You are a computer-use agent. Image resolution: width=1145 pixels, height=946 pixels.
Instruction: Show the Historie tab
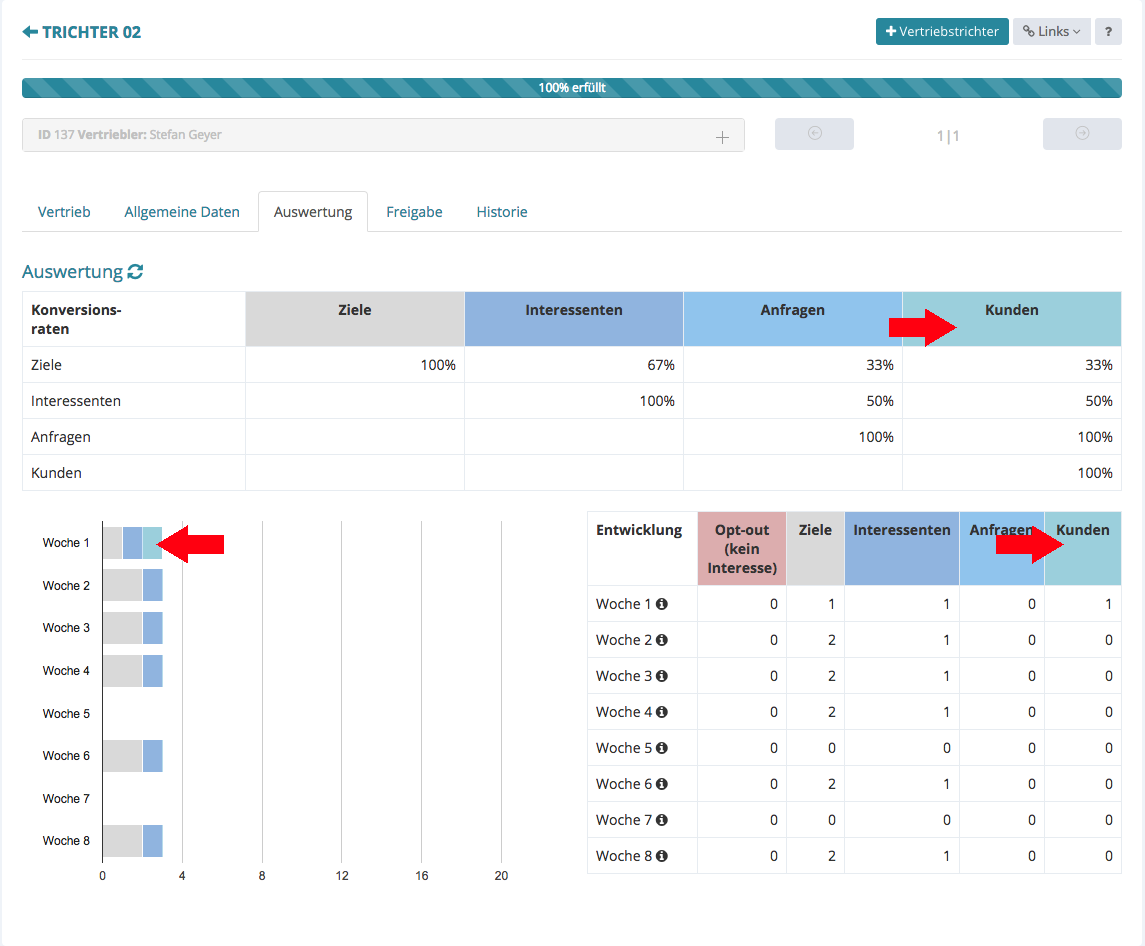coord(502,212)
